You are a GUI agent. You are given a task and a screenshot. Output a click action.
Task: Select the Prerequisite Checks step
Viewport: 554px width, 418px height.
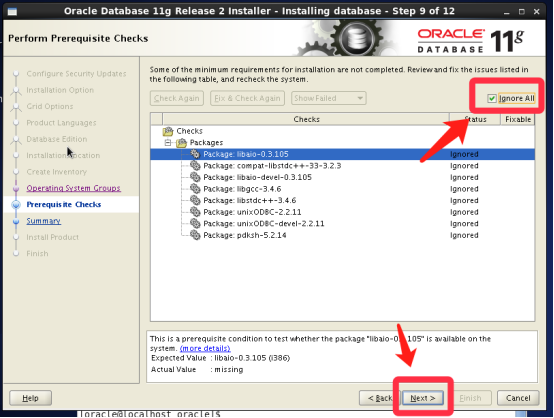[64, 205]
